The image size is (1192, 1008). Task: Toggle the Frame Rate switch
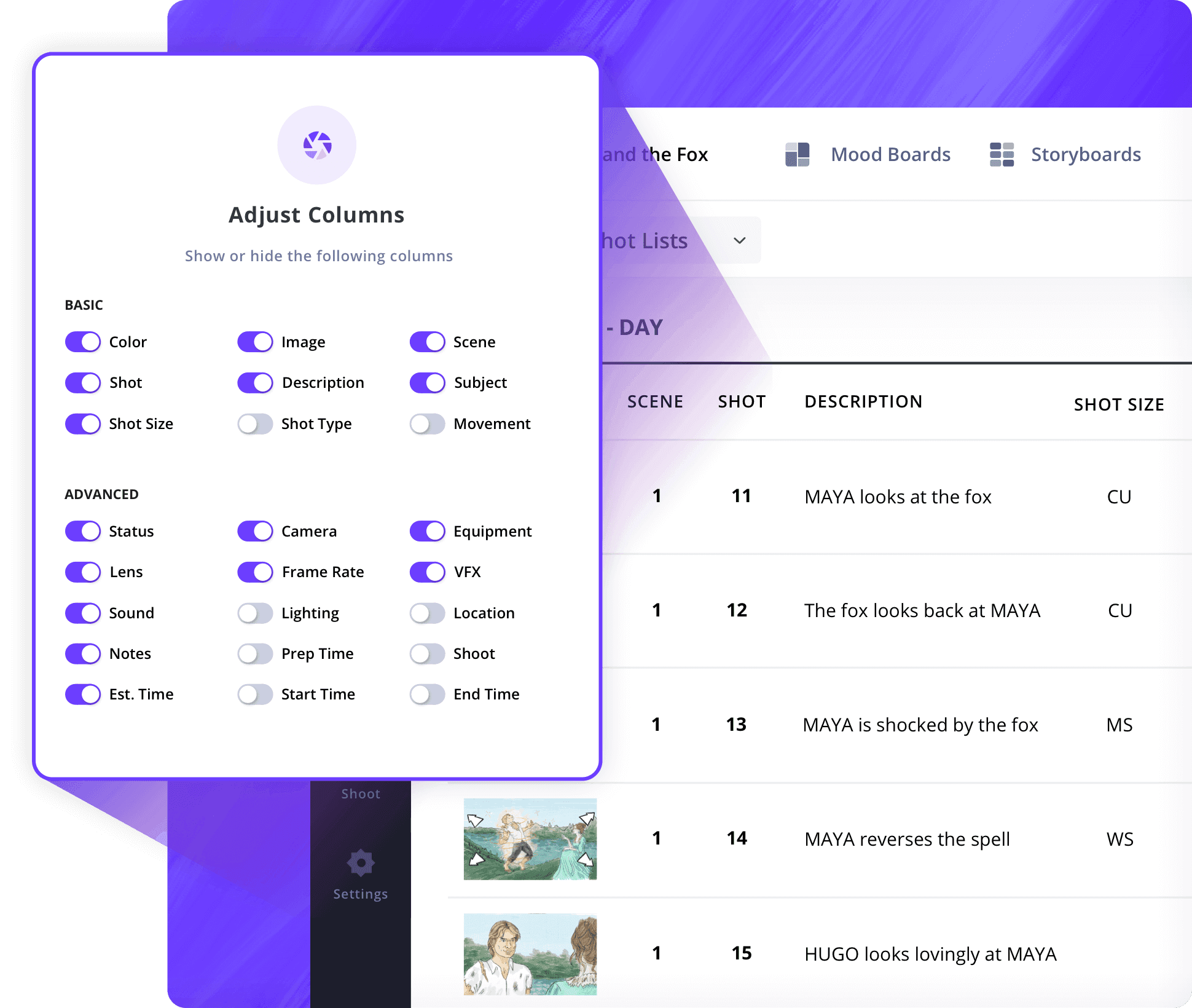click(255, 572)
